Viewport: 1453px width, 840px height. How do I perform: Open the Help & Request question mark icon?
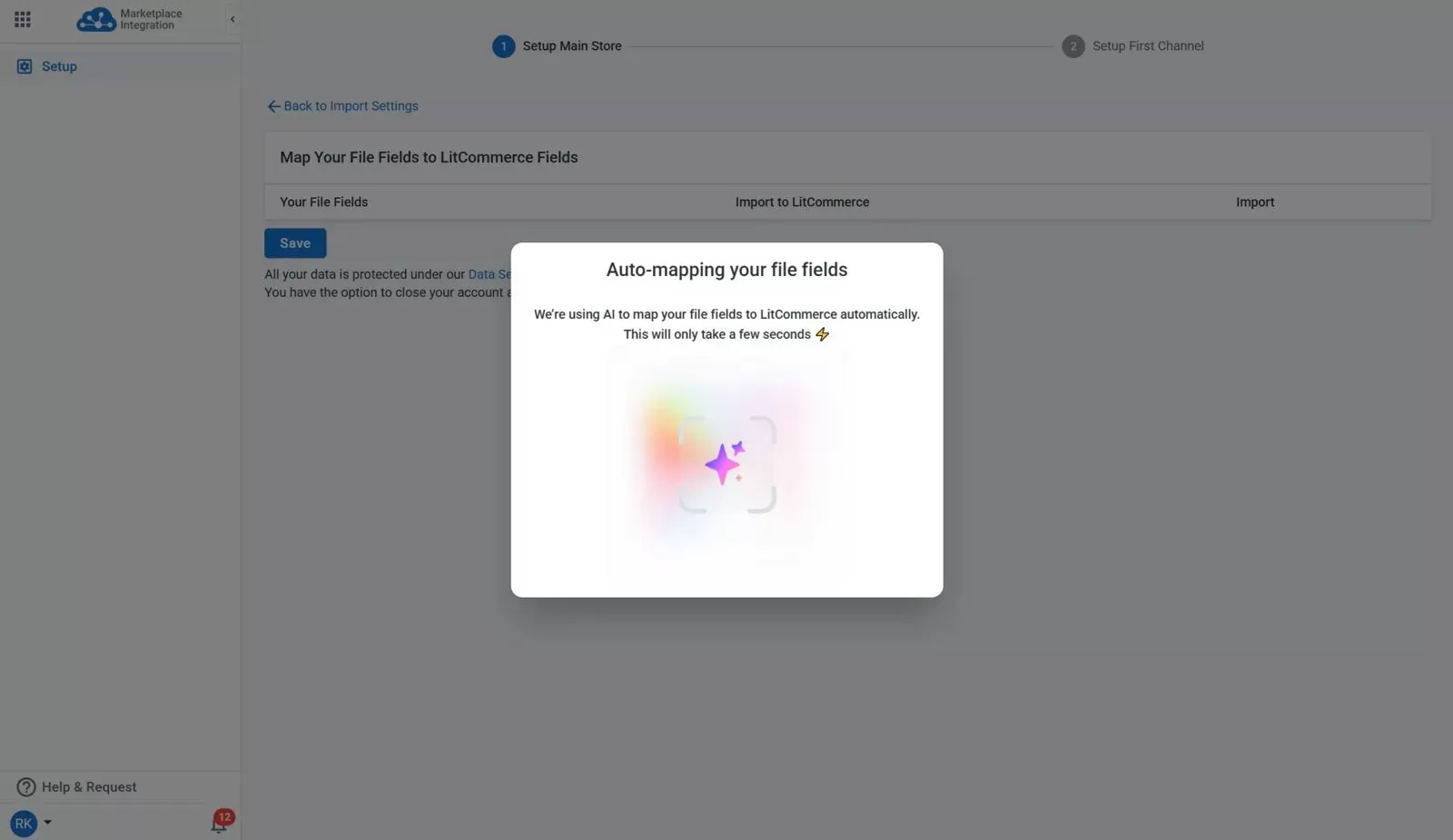point(25,786)
